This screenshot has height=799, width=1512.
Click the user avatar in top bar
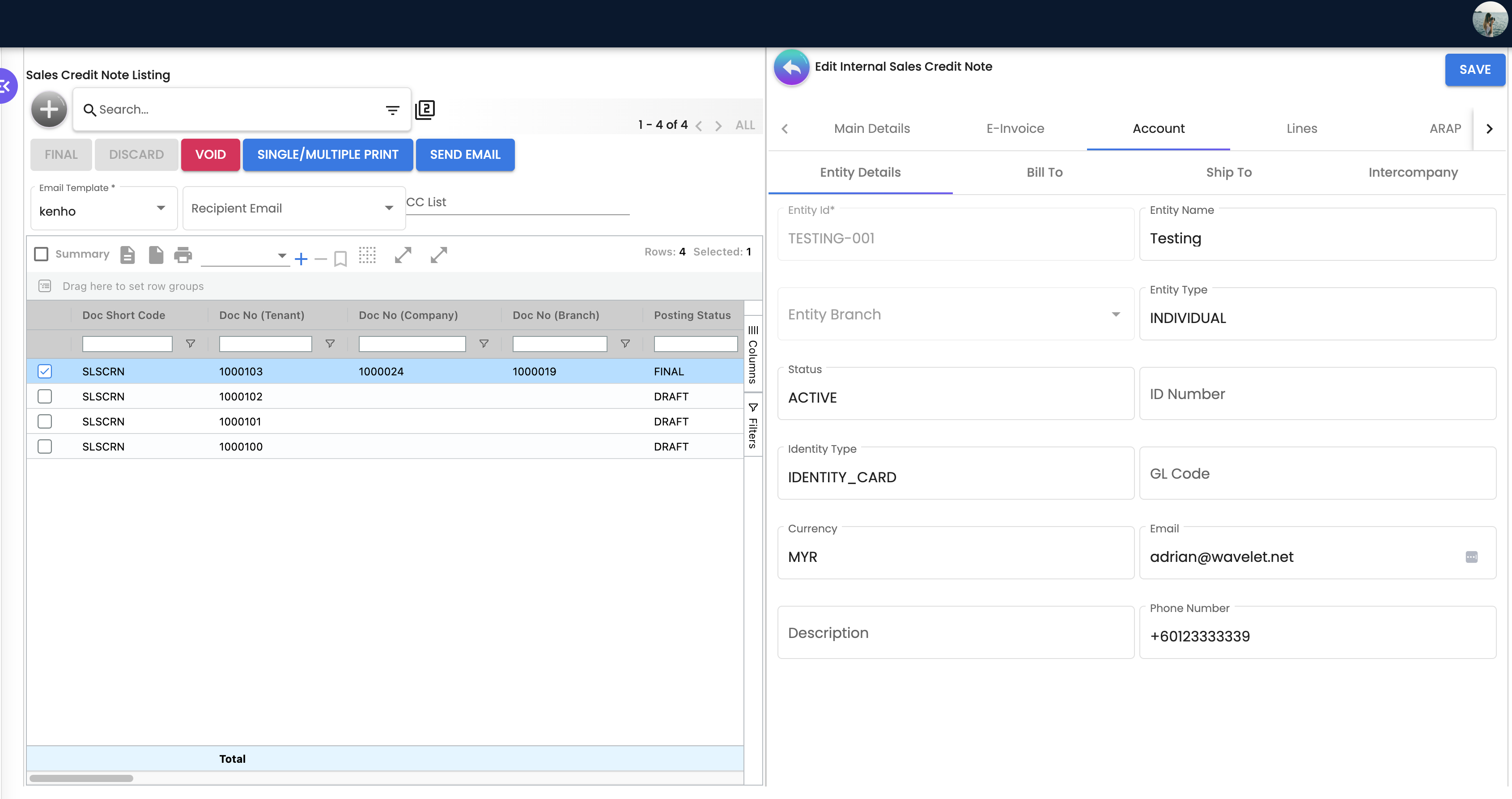click(1490, 19)
